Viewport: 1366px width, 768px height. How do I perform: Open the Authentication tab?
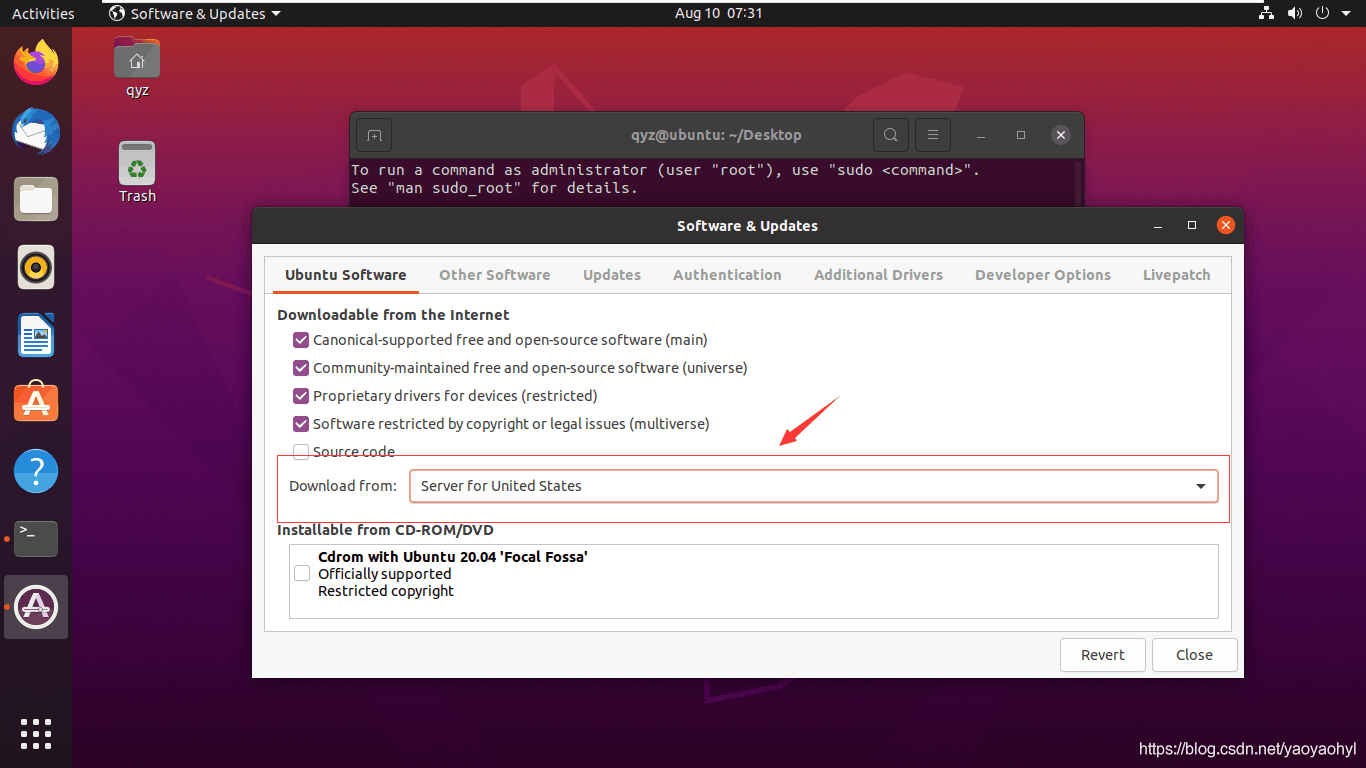click(727, 275)
